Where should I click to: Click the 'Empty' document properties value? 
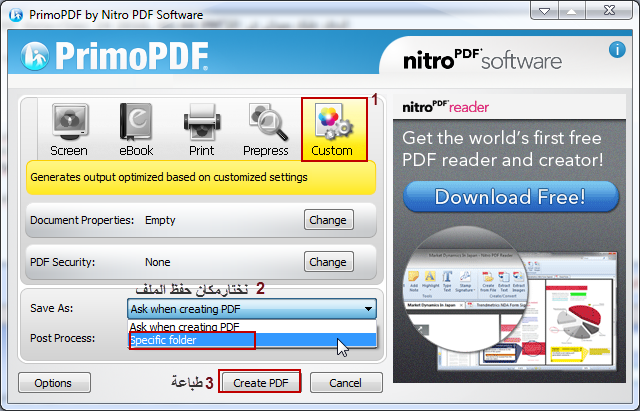(x=160, y=220)
